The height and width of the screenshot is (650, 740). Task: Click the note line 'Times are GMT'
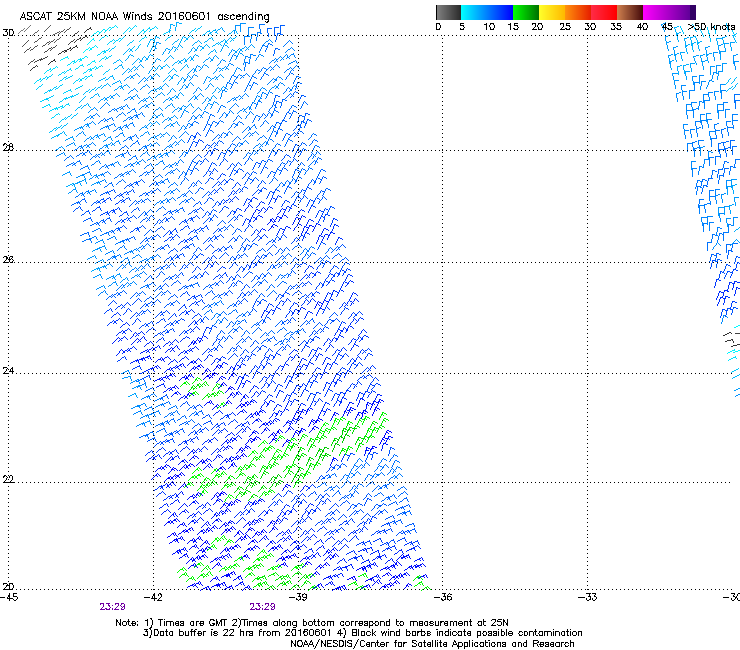click(x=192, y=623)
